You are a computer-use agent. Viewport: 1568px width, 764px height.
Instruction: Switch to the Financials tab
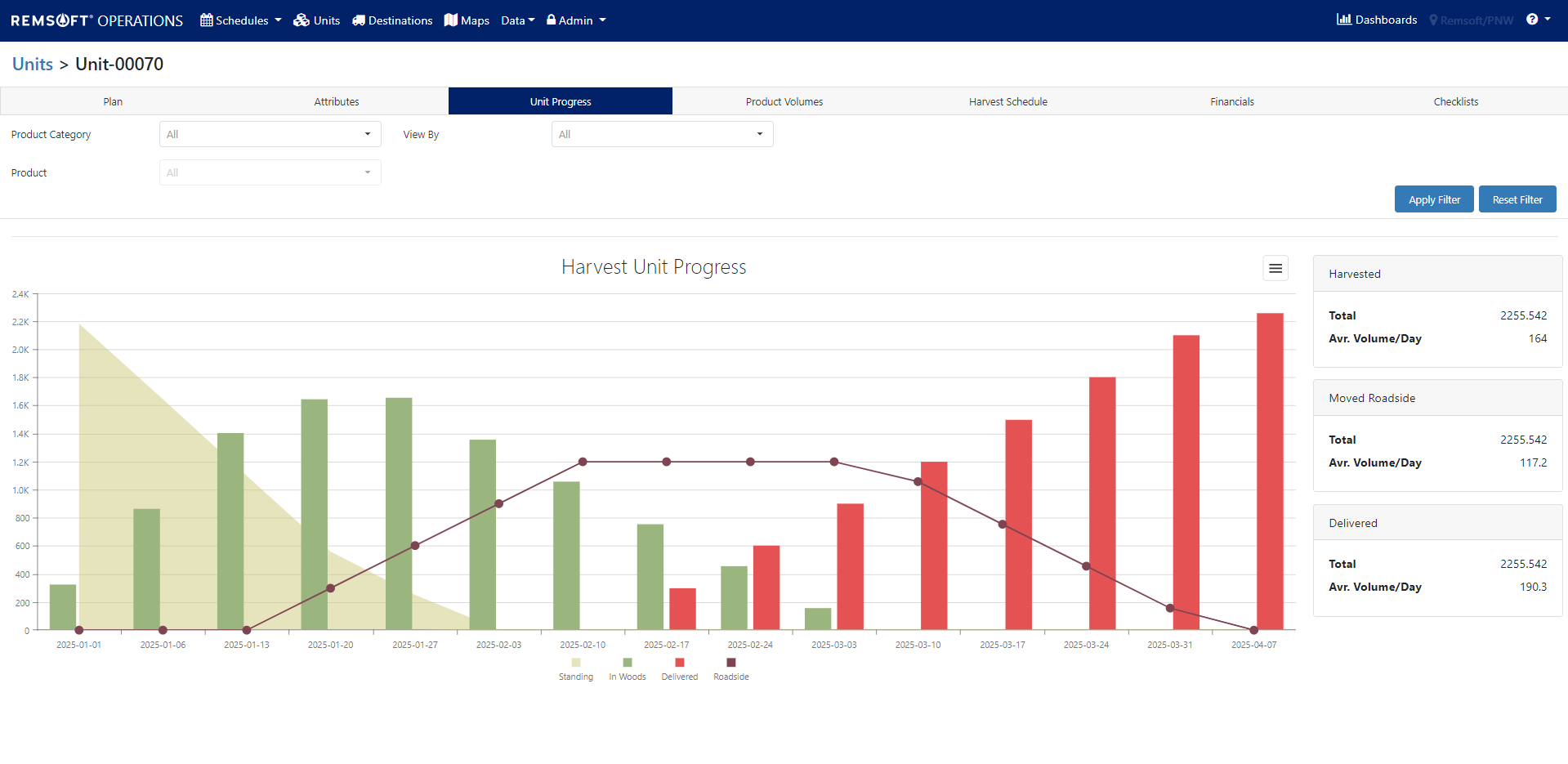[1231, 101]
